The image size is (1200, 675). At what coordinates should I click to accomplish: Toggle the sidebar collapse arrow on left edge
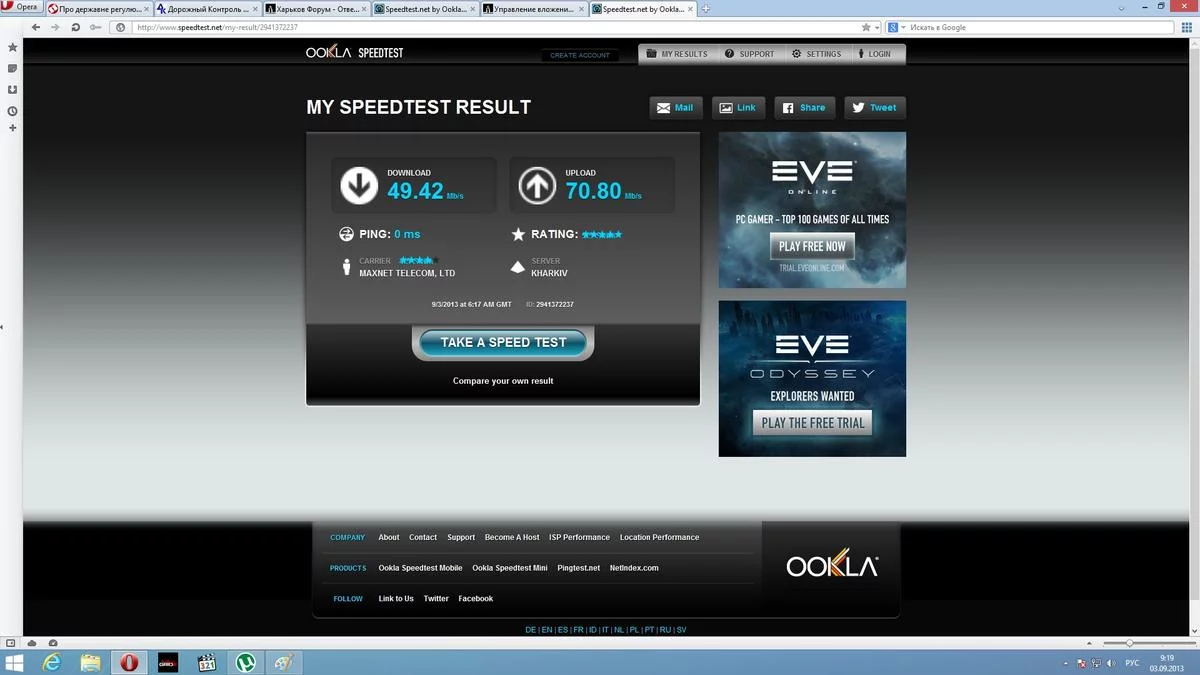pyautogui.click(x=2, y=327)
